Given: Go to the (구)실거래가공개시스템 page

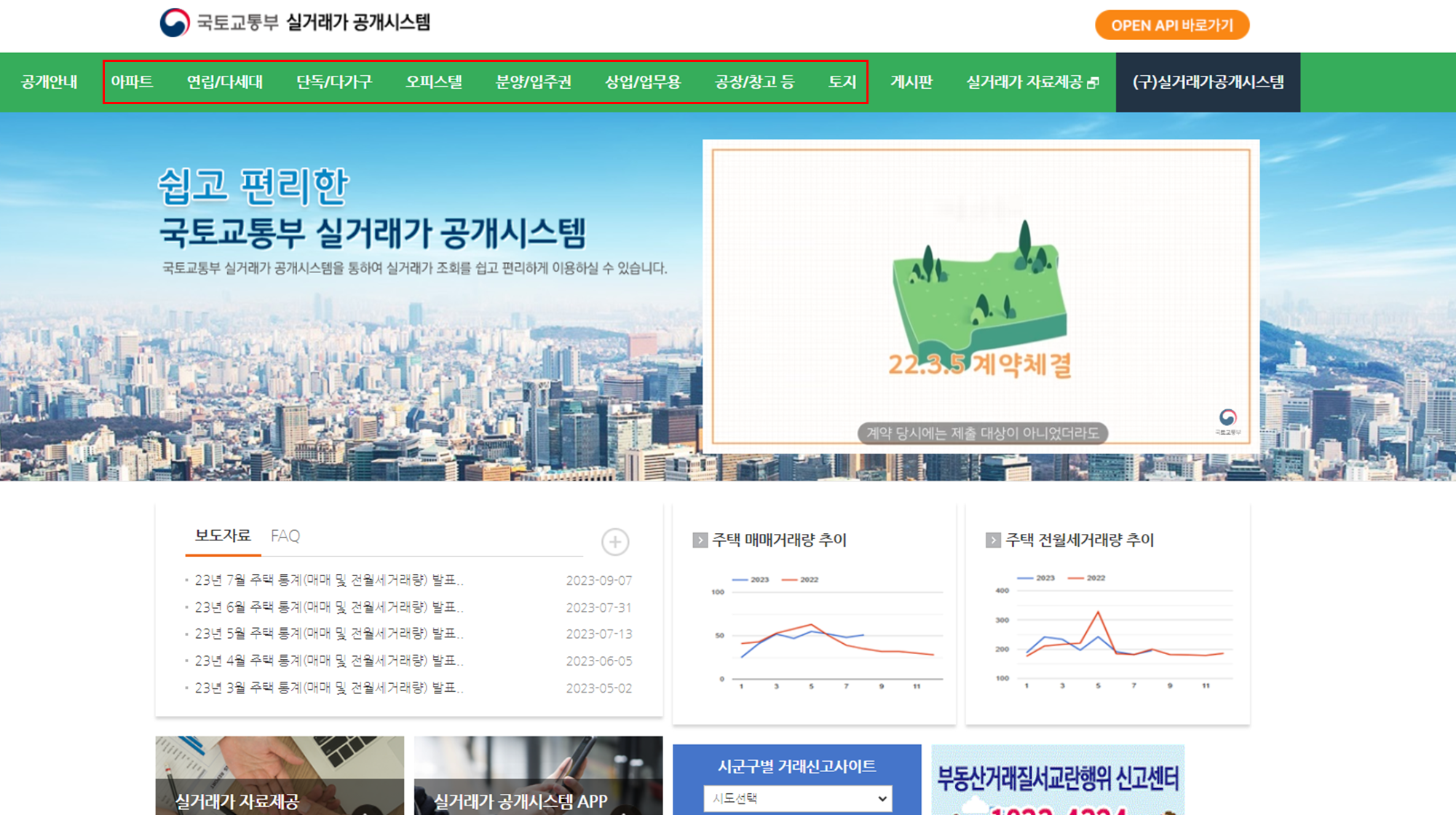Looking at the screenshot, I should click(1208, 82).
